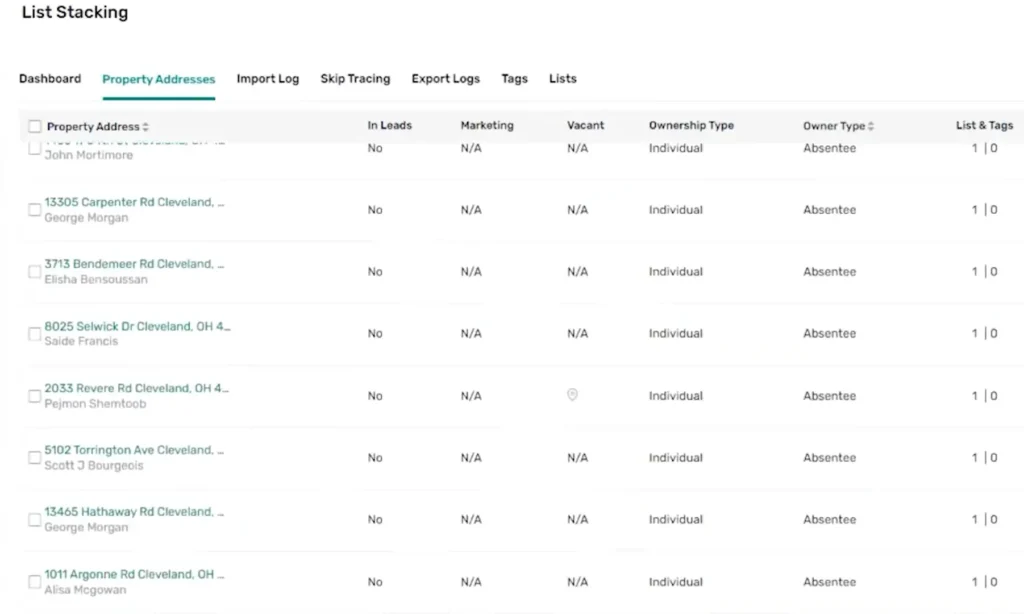Click the In Leads No value for 3713 Bendemeer Rd
The image size is (1024, 614).
375,272
